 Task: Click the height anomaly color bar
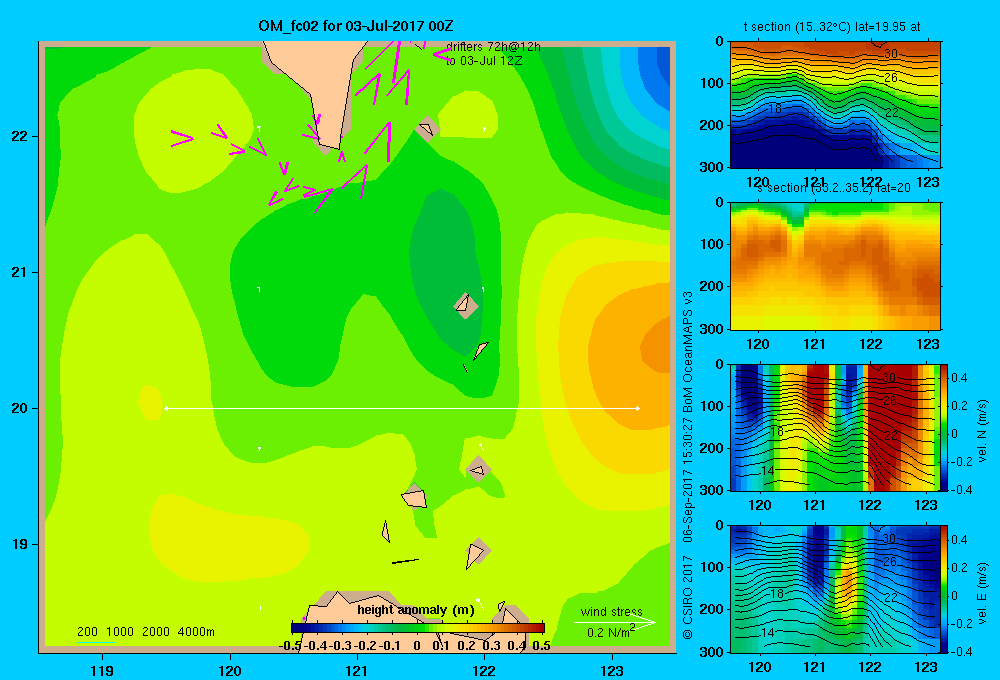(418, 628)
